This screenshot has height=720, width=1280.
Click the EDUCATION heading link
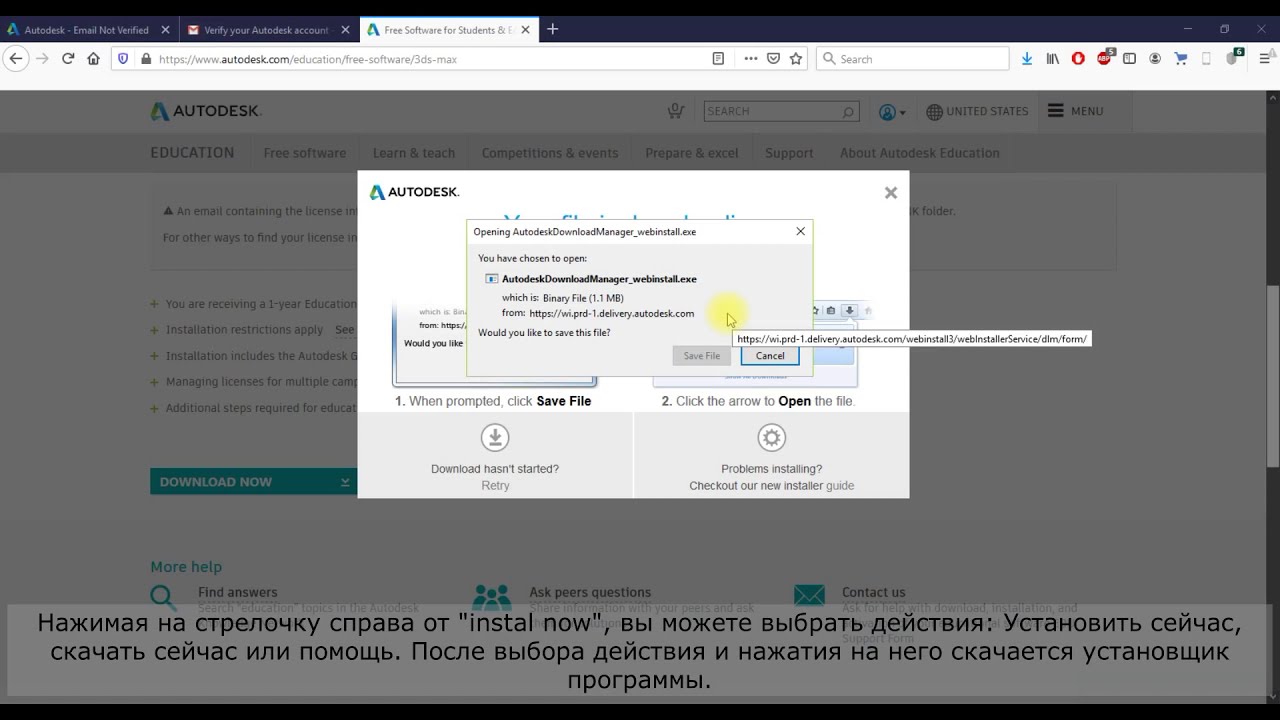192,153
